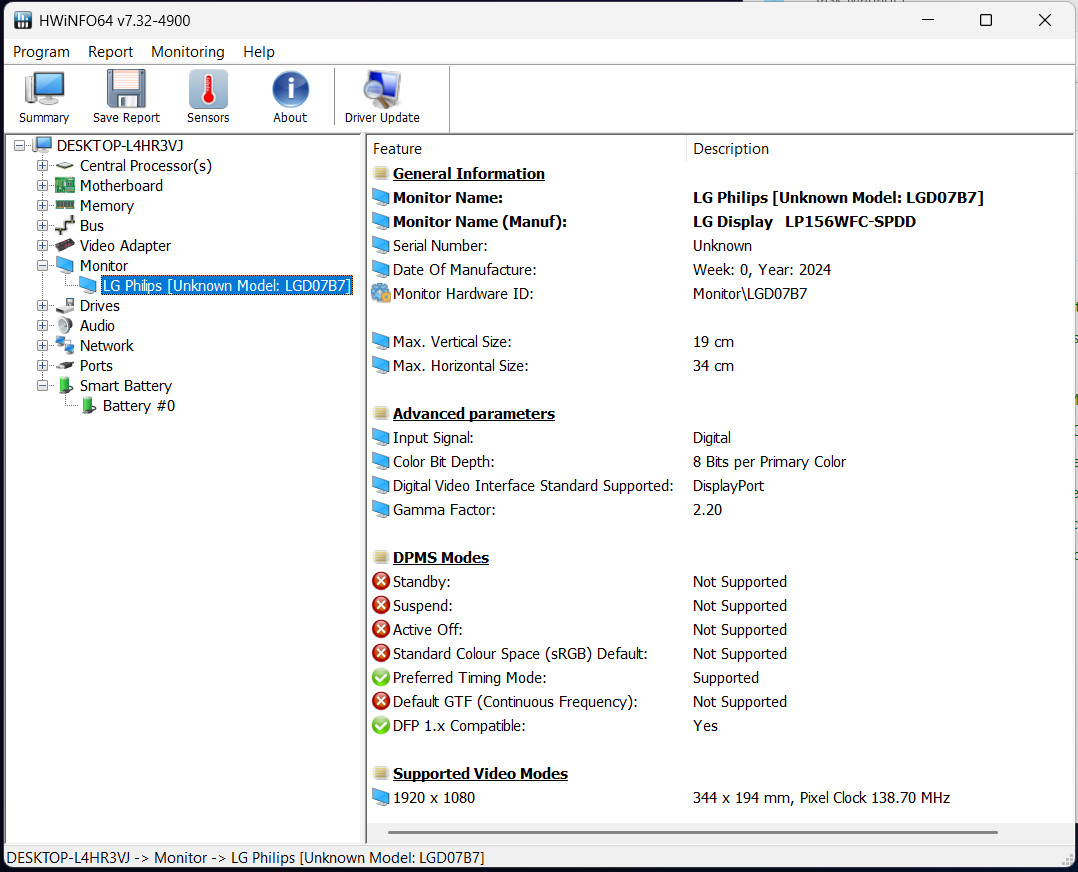Select the Date Of Manufacture row
The width and height of the screenshot is (1078, 872).
[720, 270]
